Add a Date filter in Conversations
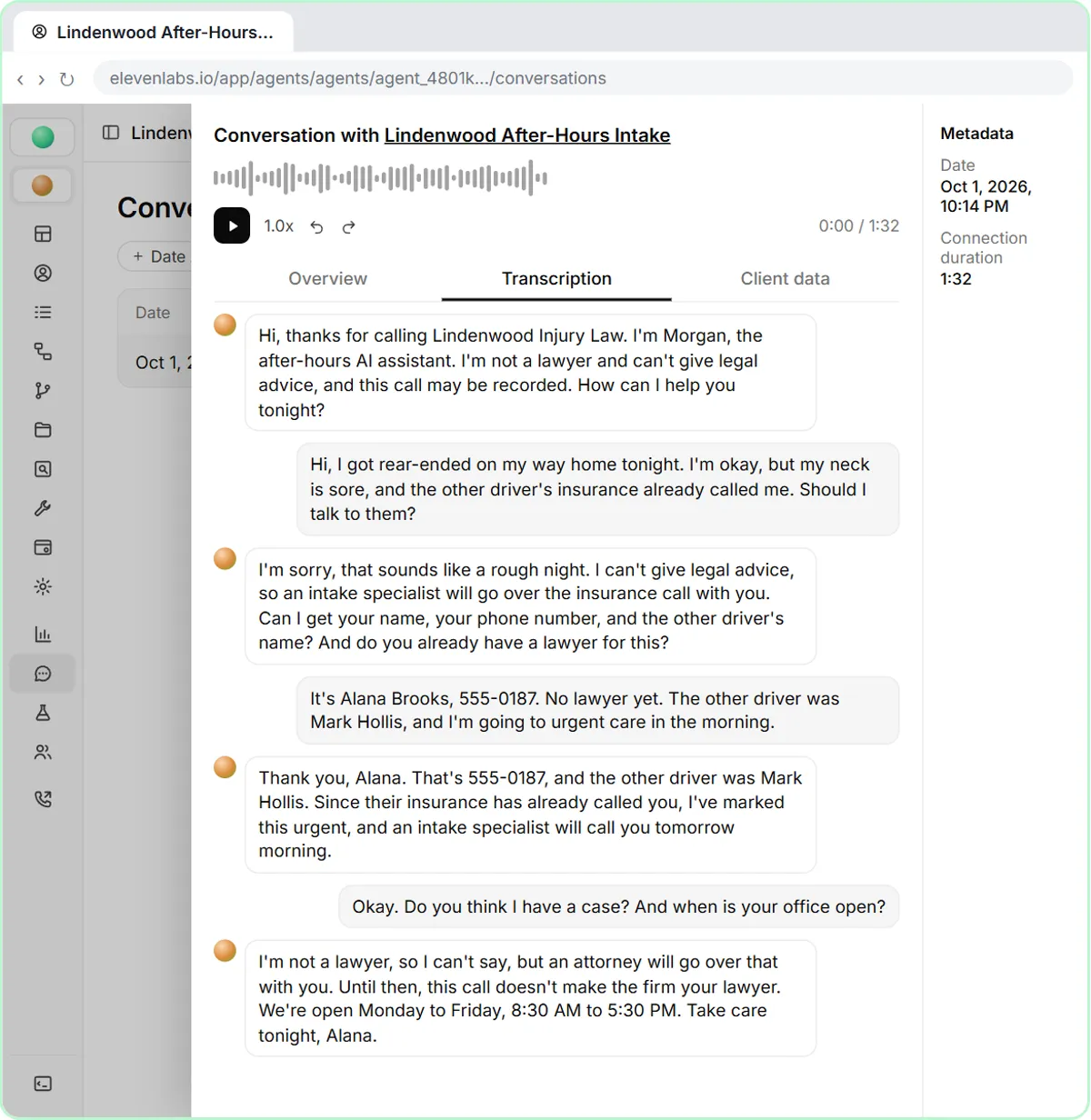This screenshot has height=1120, width=1091. click(155, 256)
